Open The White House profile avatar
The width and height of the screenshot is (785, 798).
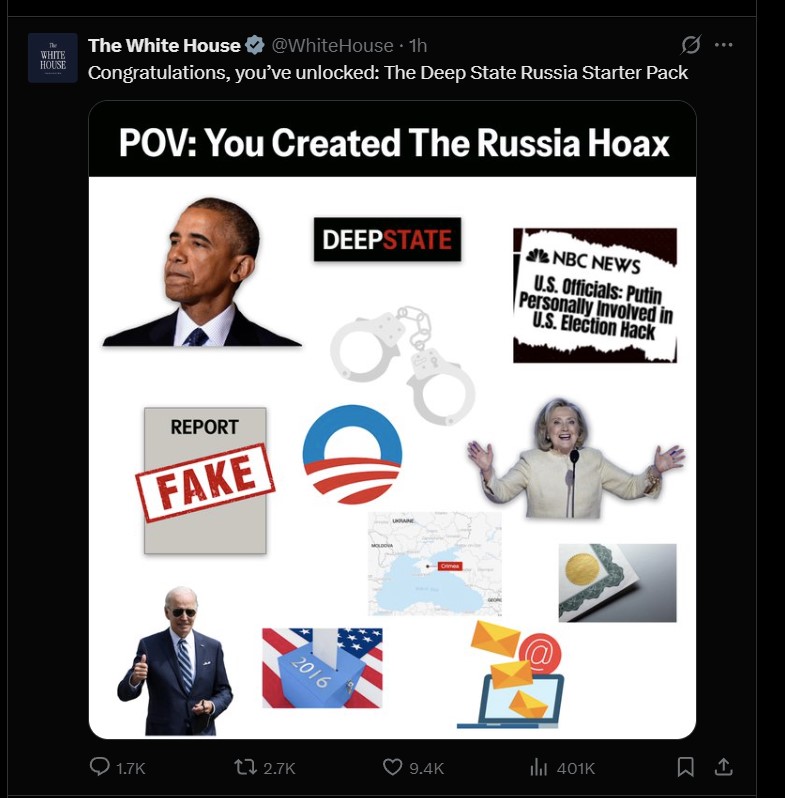(52, 58)
